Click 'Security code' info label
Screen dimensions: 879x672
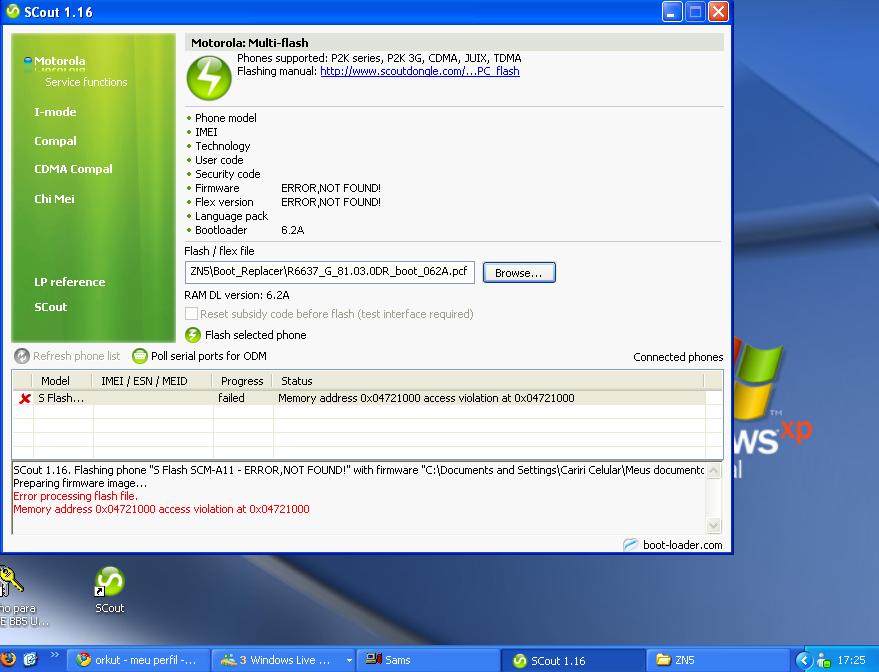click(x=227, y=174)
